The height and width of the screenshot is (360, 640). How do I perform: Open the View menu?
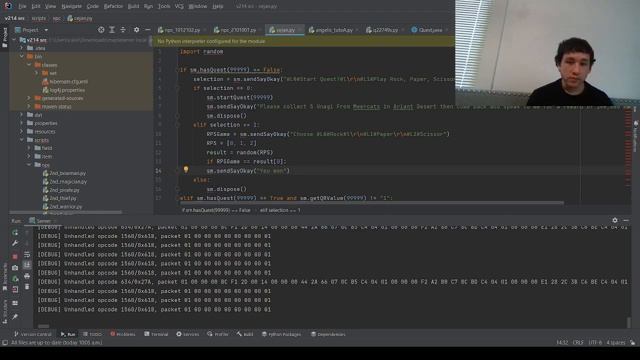(x=51, y=7)
